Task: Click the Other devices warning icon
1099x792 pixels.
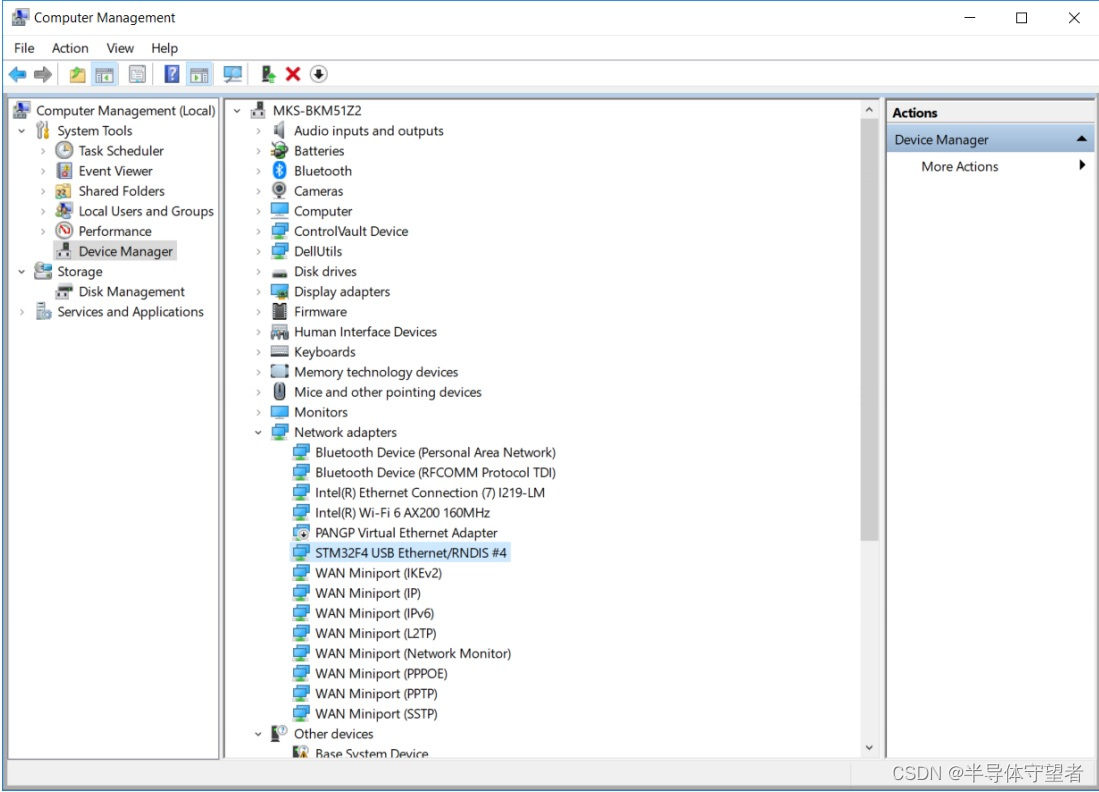Action: tap(279, 734)
